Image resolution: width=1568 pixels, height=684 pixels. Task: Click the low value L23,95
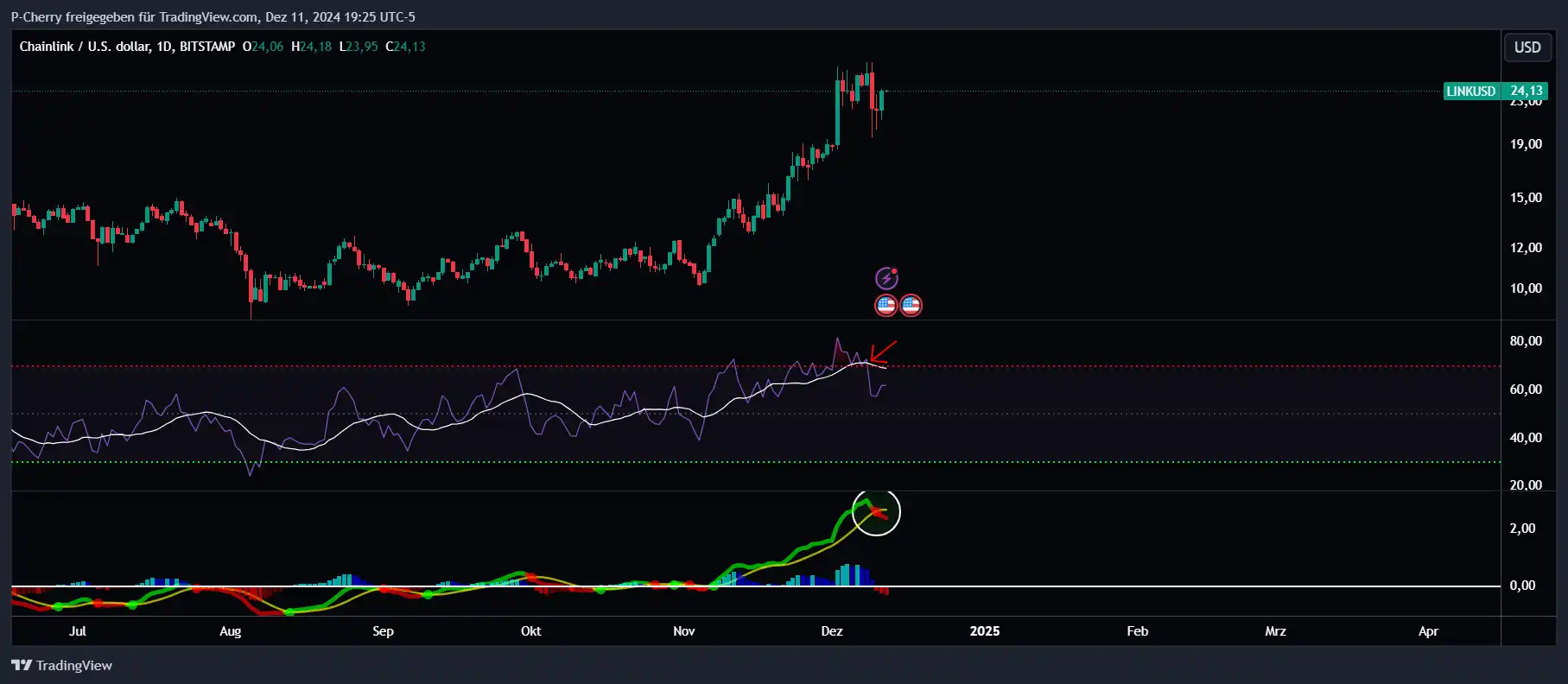click(x=359, y=47)
